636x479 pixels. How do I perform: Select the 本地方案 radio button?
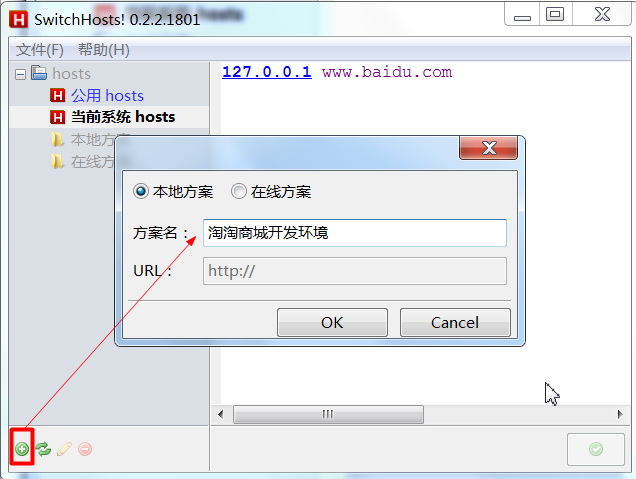tap(141, 191)
